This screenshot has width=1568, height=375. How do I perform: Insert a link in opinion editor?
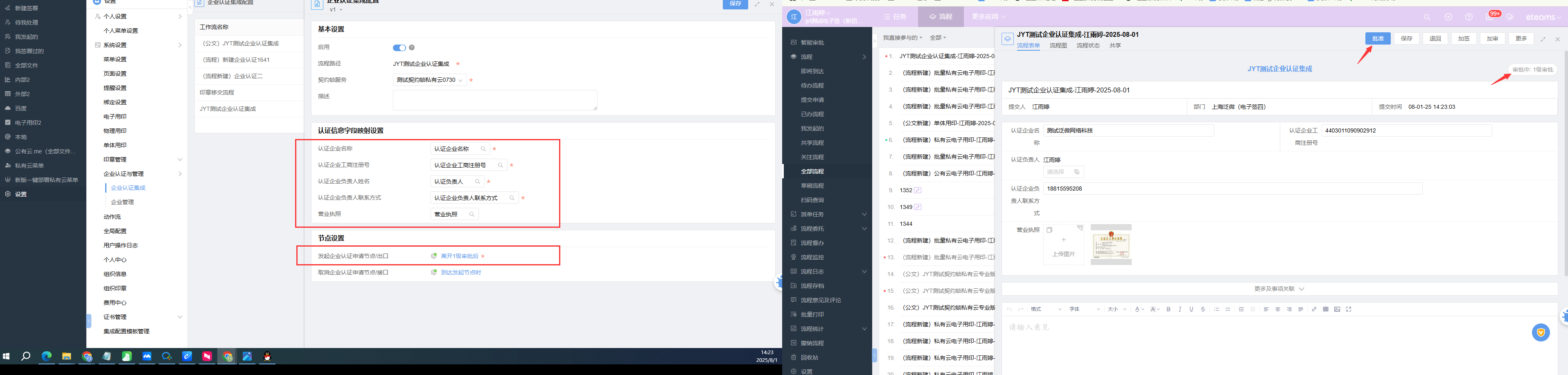coord(1314,309)
